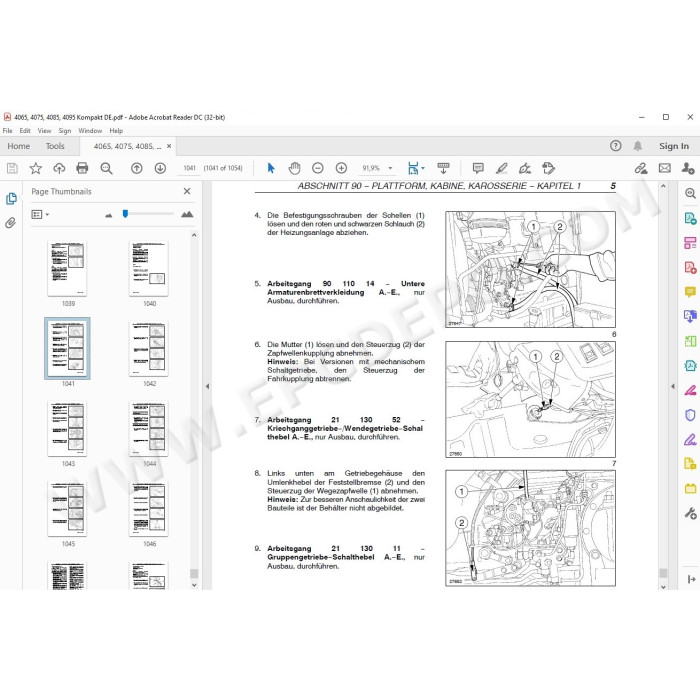The width and height of the screenshot is (700, 700).
Task: Open the Find text magnifier
Action: click(x=106, y=168)
